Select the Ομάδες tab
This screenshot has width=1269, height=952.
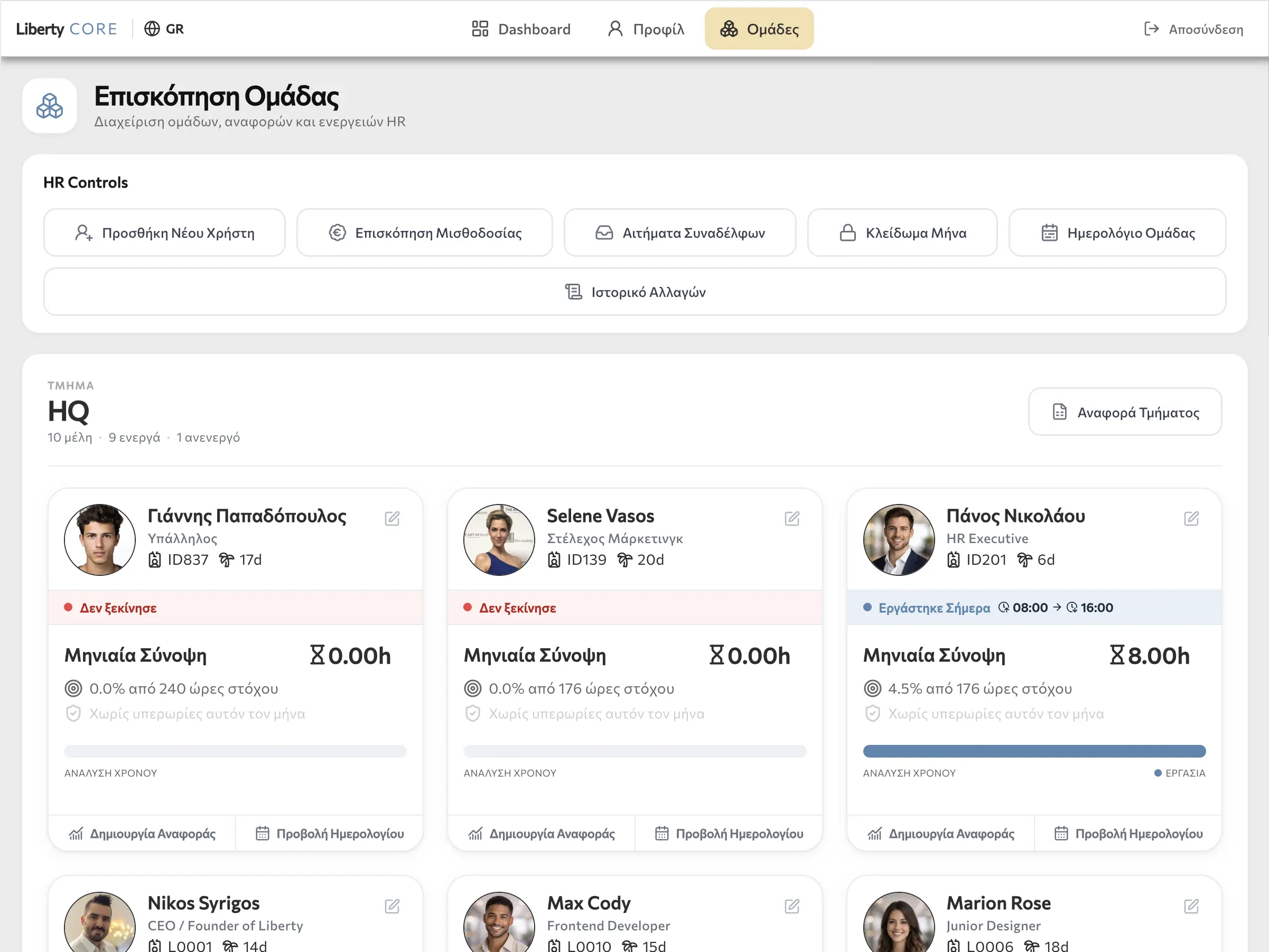(x=759, y=29)
